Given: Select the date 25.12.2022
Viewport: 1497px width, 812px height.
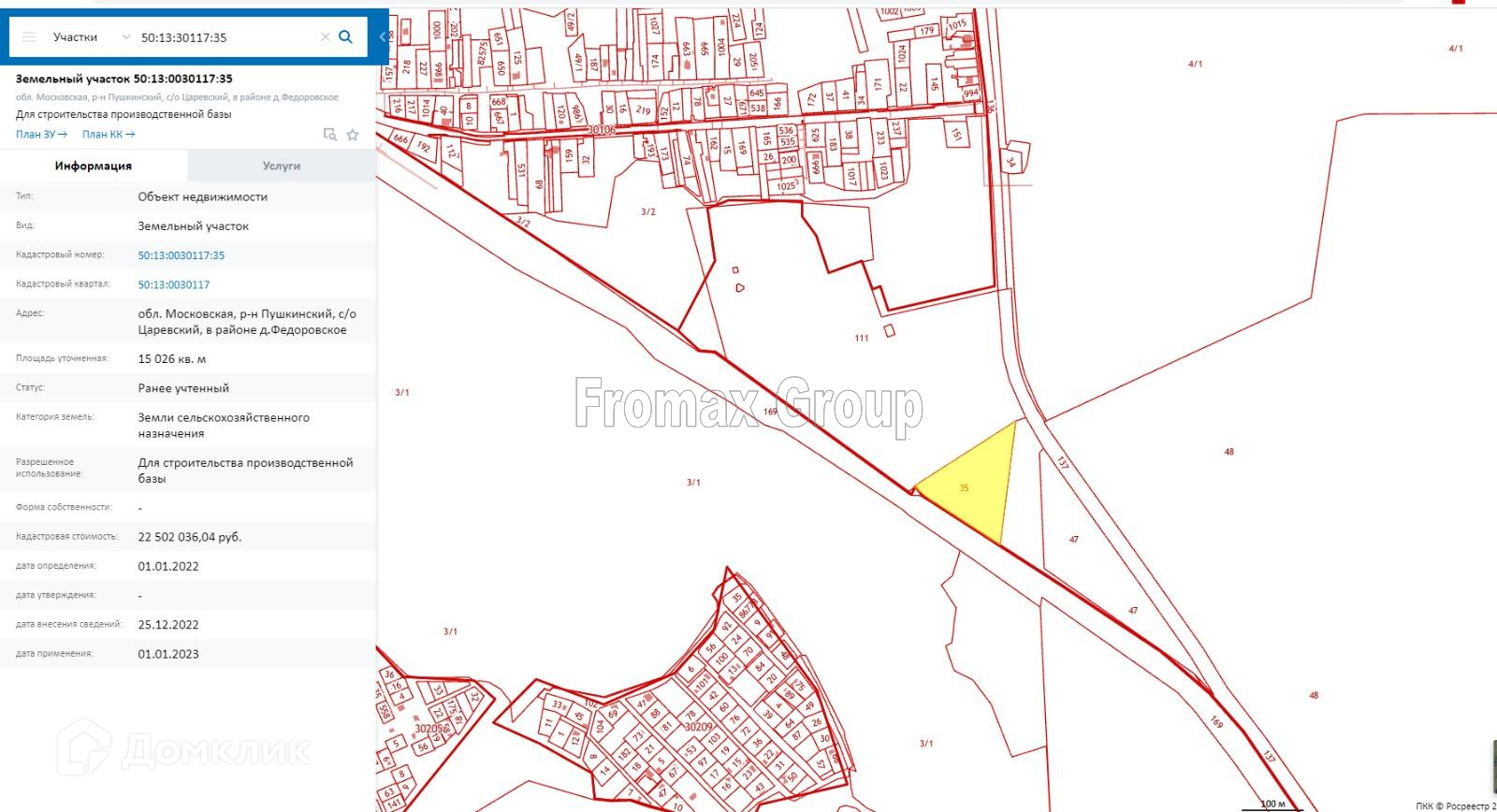Looking at the screenshot, I should point(168,625).
